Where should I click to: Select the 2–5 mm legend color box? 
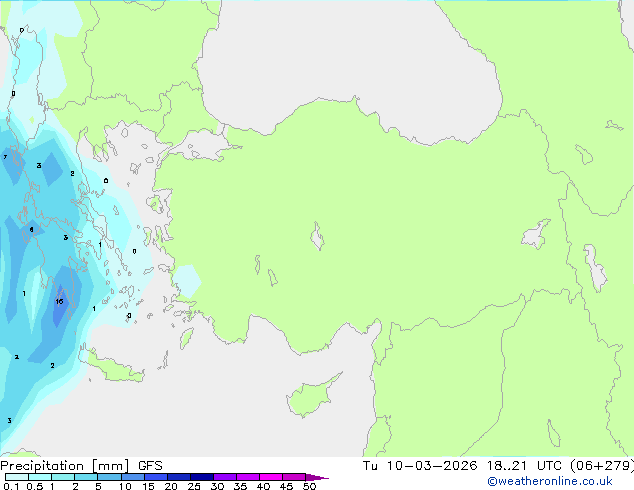(x=86, y=477)
